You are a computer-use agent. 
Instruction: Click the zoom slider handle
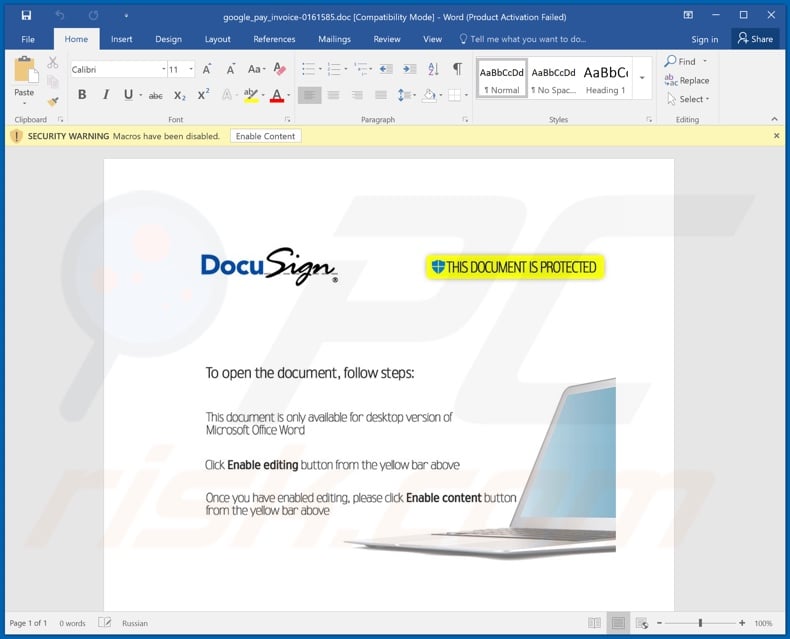point(700,623)
